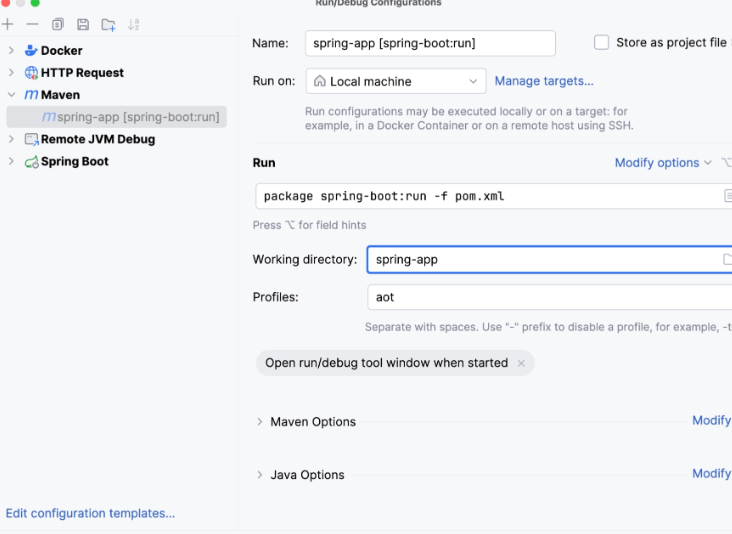The width and height of the screenshot is (732, 534).
Task: Click the HTTP Request globe icon
Action: (x=31, y=73)
